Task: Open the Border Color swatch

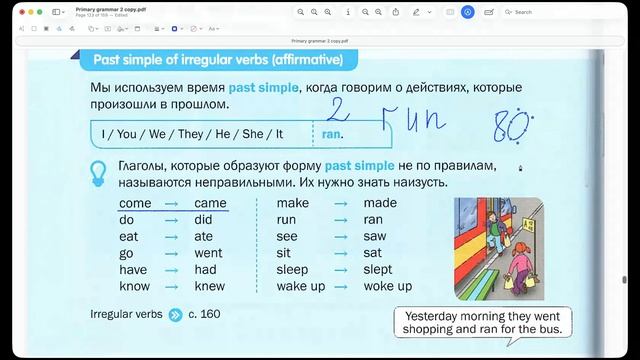Action: (x=174, y=29)
